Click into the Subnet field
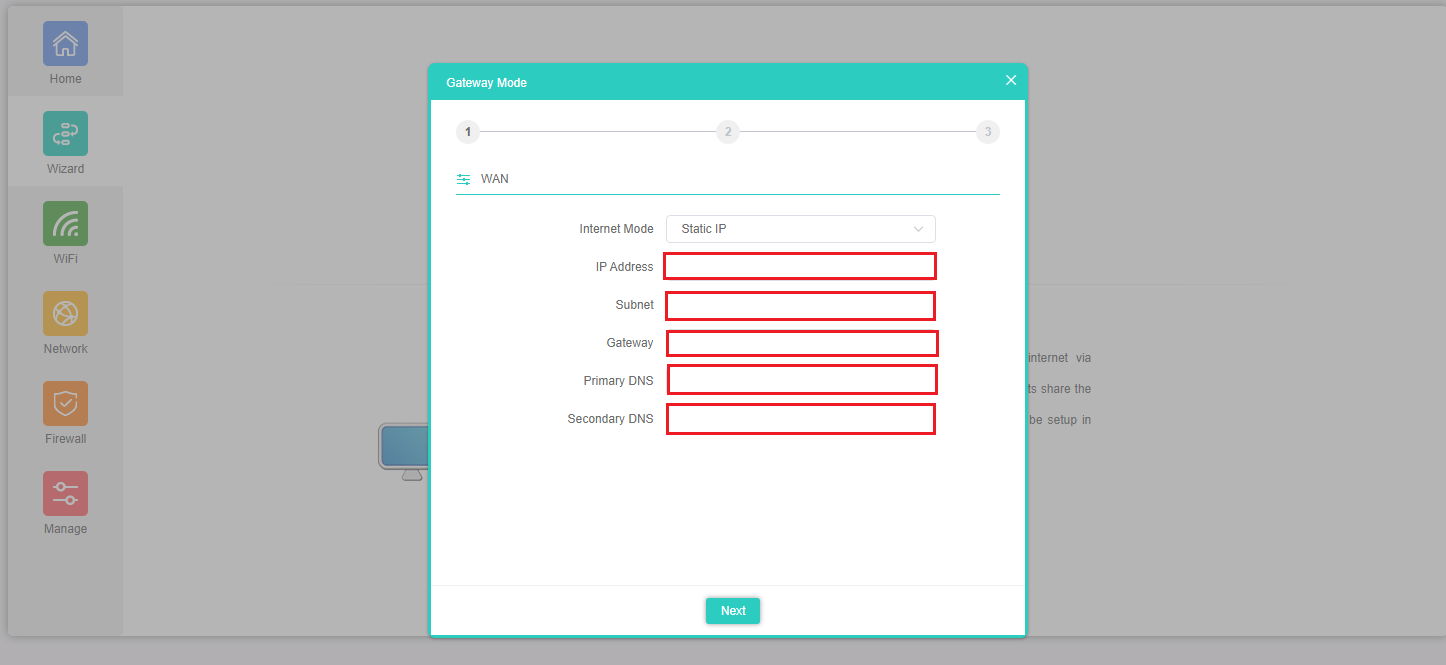 coord(800,306)
